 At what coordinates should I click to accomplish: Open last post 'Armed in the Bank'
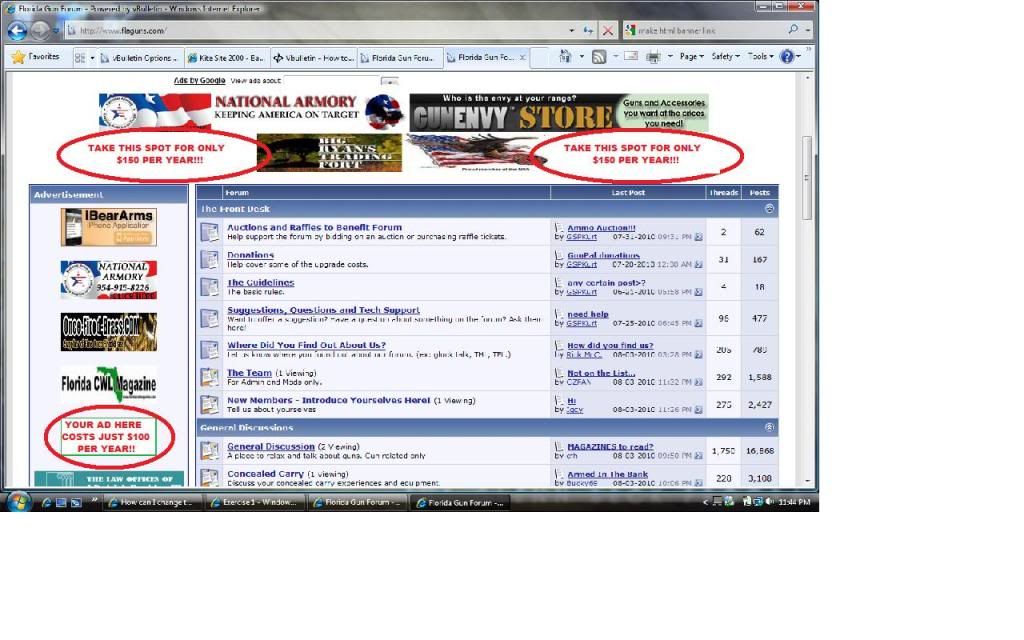coord(607,474)
